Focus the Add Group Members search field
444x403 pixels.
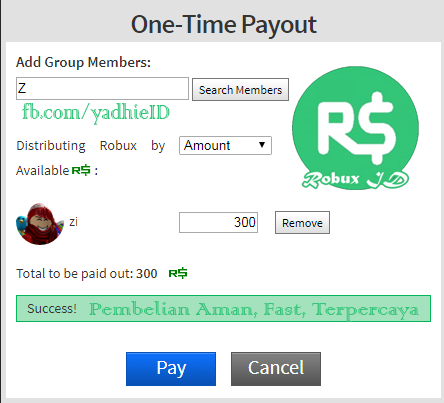tap(102, 88)
